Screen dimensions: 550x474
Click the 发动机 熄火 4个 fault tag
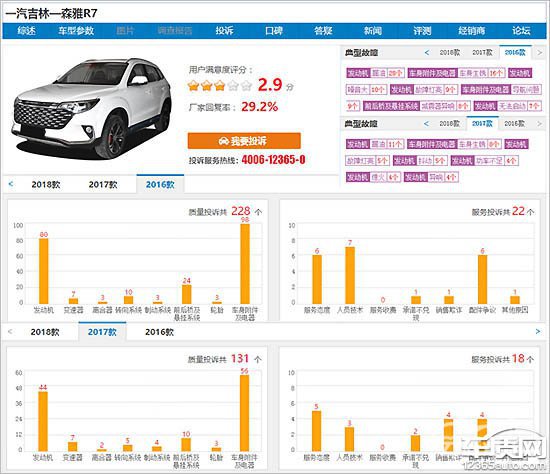[x=373, y=177]
